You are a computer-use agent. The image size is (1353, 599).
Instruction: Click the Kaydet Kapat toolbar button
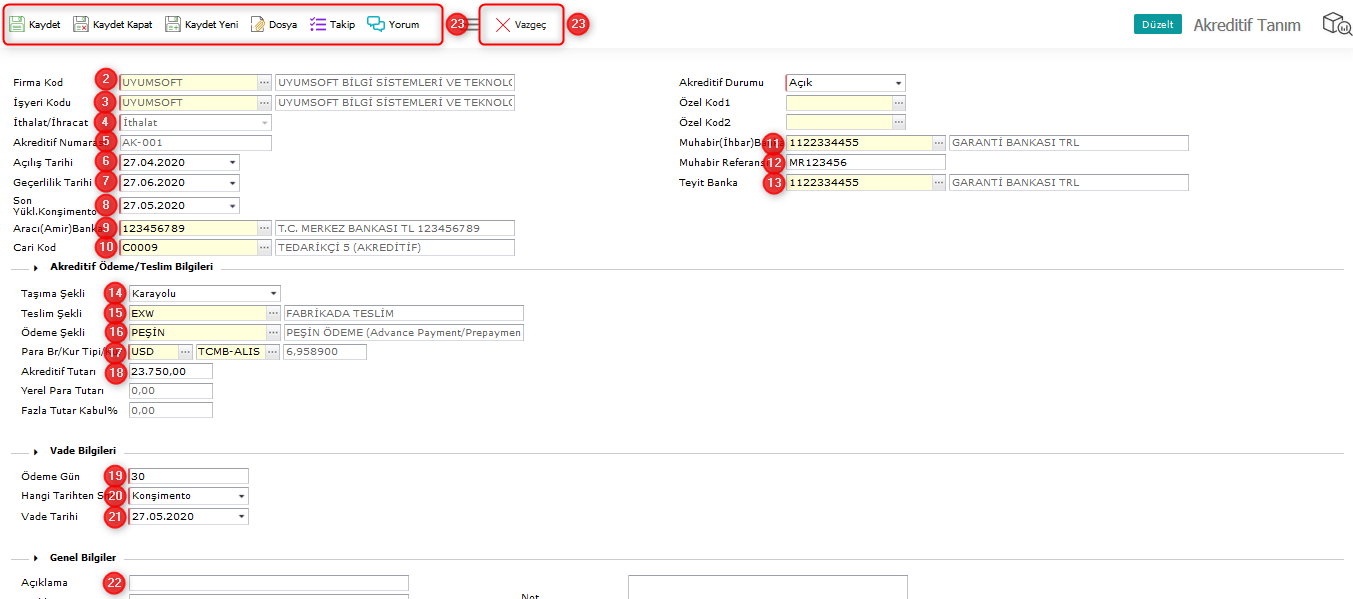(112, 24)
